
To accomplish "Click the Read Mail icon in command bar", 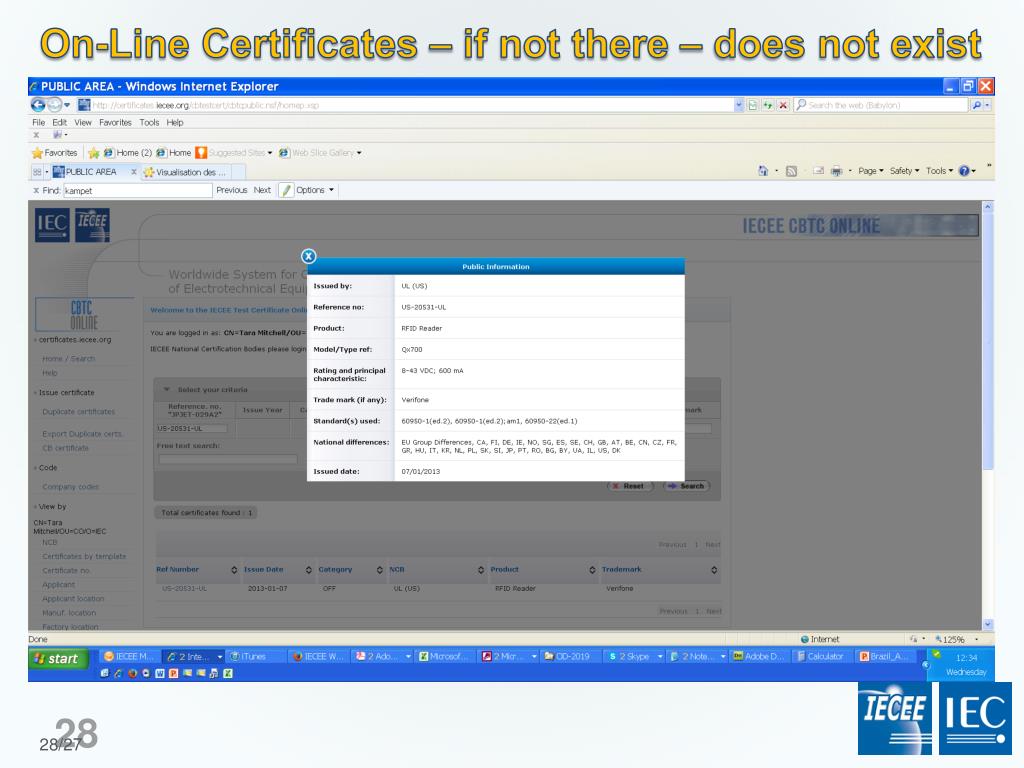I will click(818, 171).
